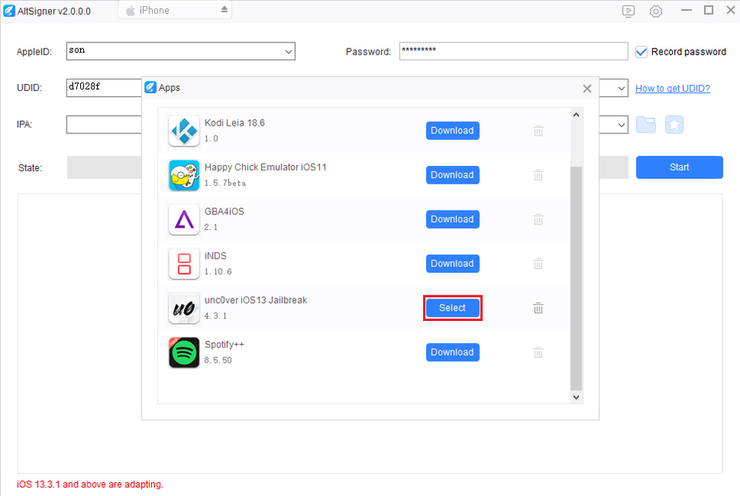Expand the UDID dropdown arrow
Screen dimensions: 740x496
click(621, 88)
